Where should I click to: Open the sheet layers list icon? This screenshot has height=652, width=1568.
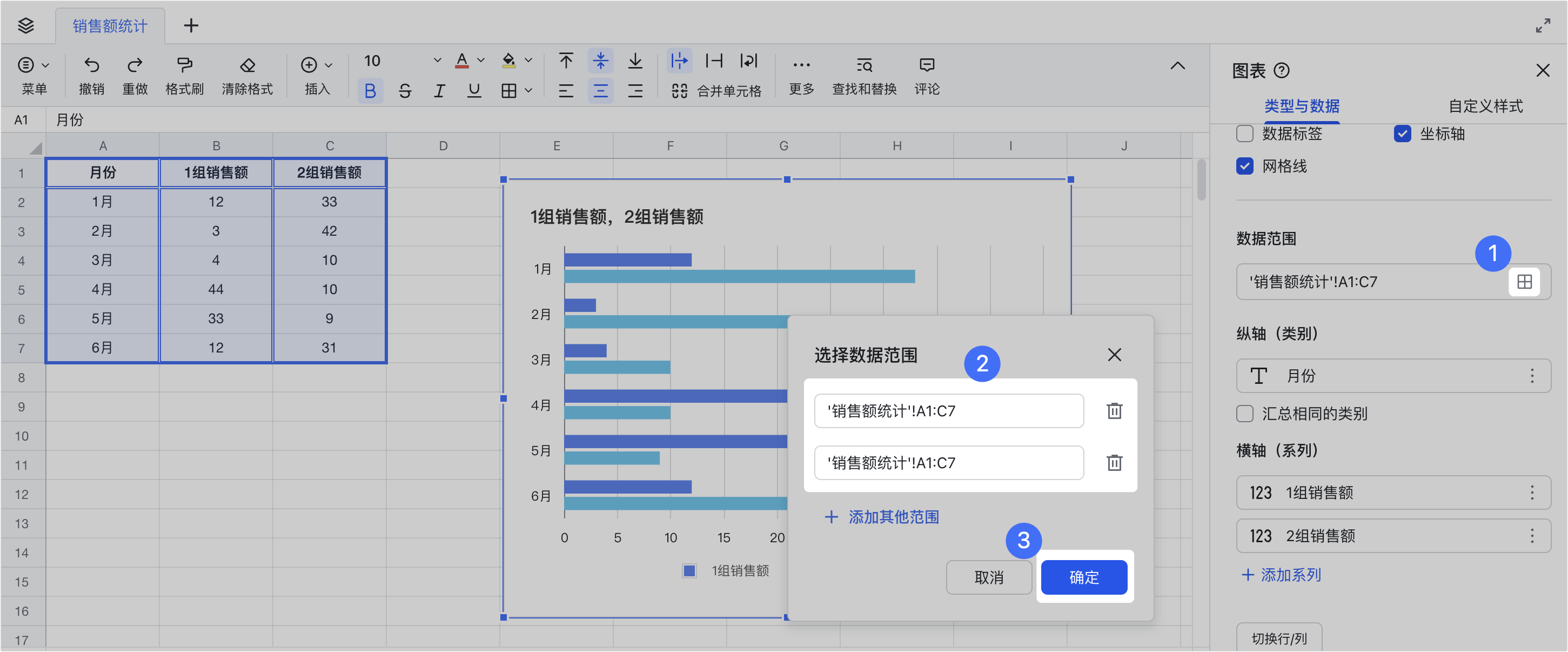pyautogui.click(x=25, y=25)
